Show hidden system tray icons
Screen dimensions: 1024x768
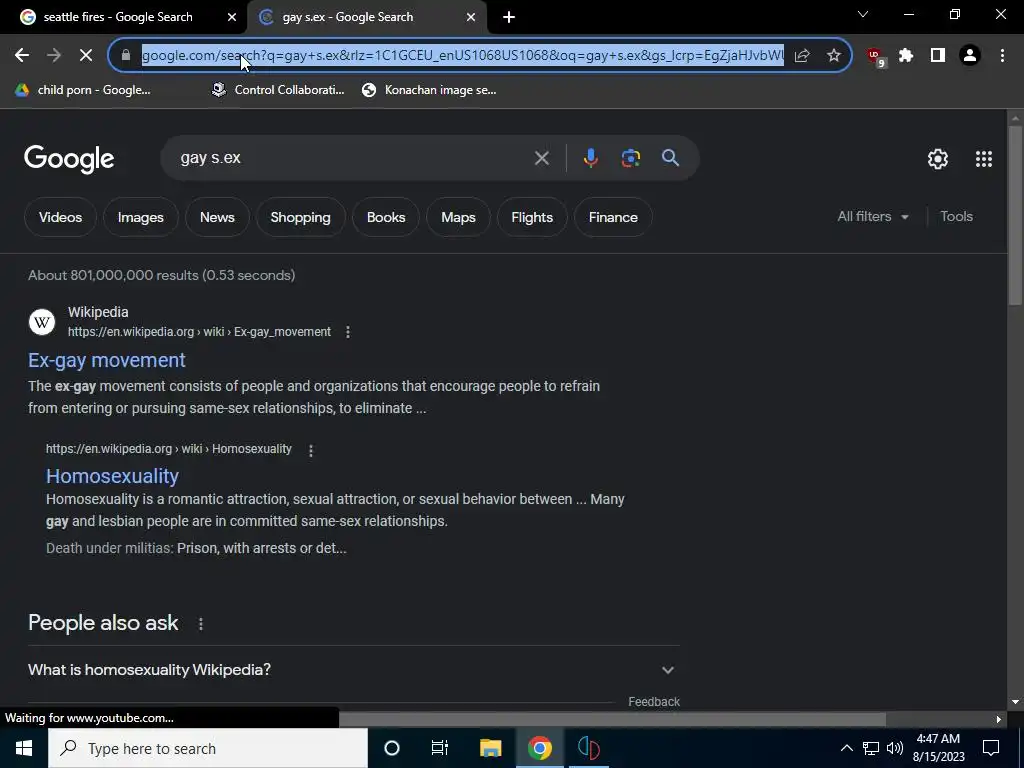(x=846, y=748)
